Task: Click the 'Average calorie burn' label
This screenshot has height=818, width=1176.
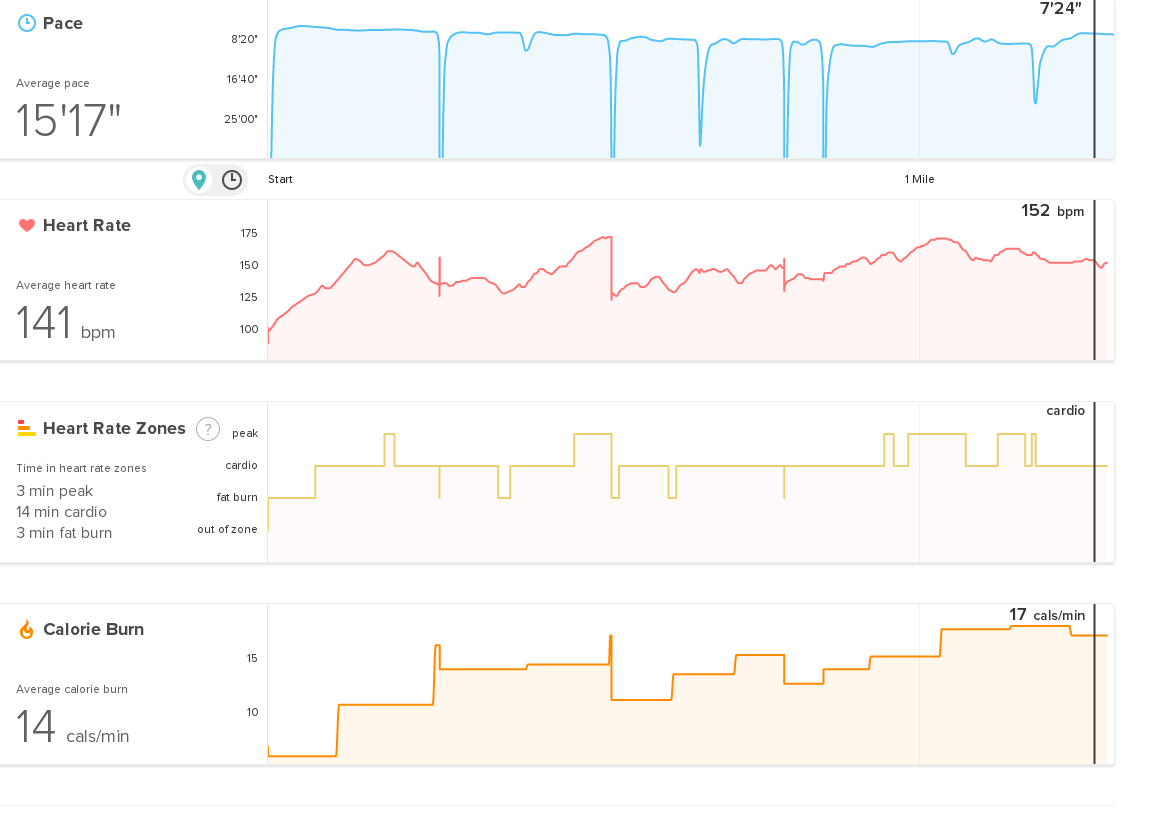Action: click(x=72, y=689)
